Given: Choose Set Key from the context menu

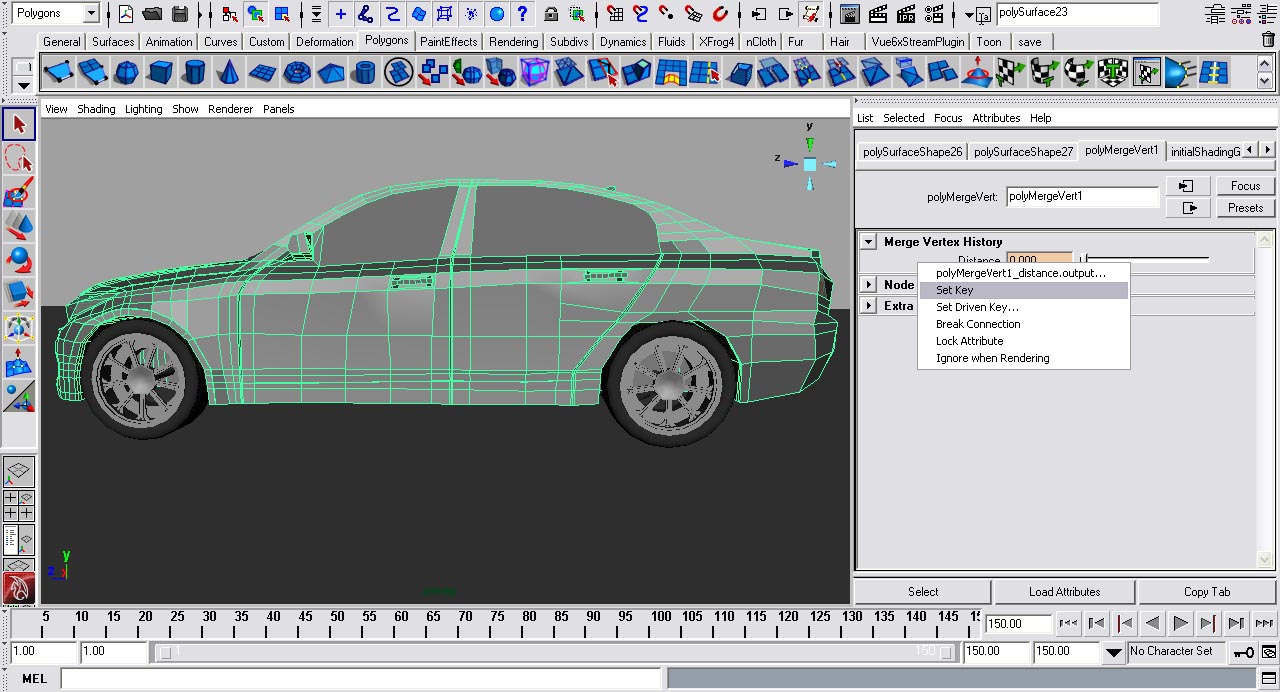Looking at the screenshot, I should (x=1024, y=290).
